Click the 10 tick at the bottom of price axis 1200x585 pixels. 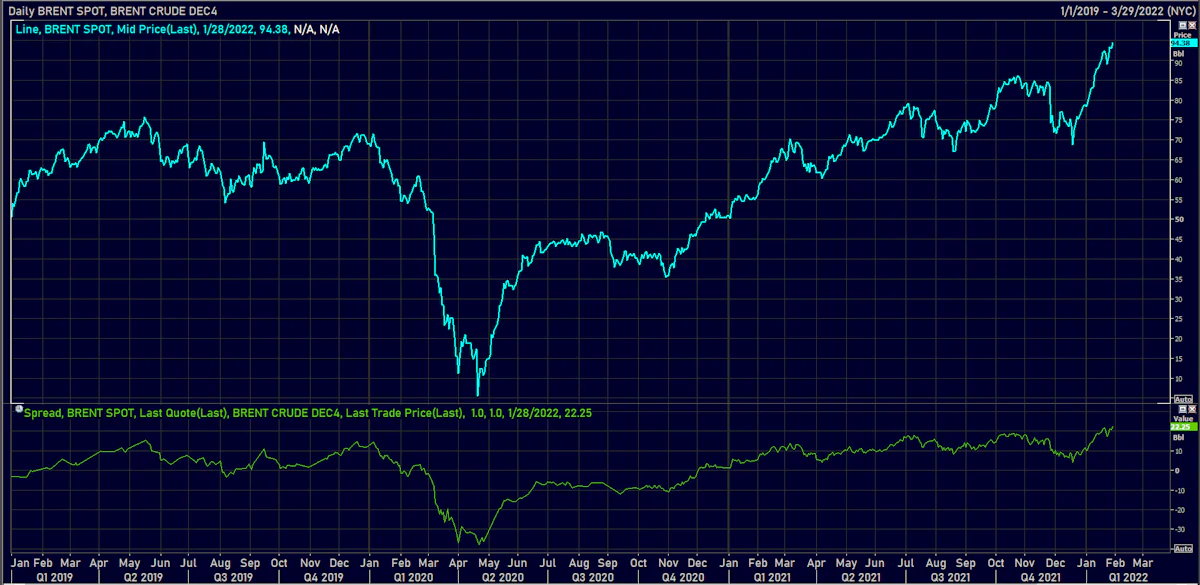(x=1179, y=379)
